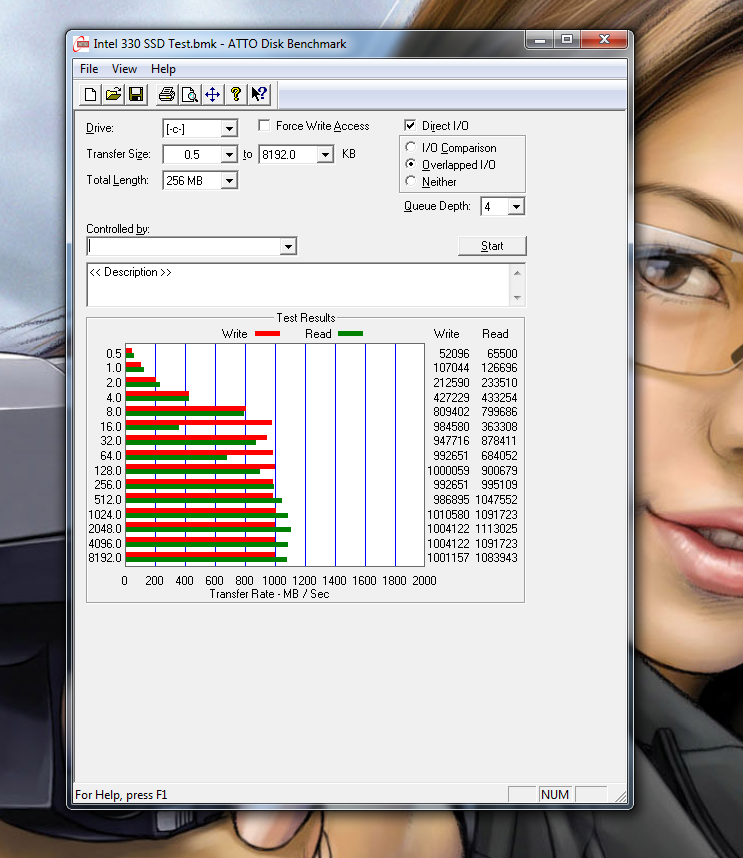Open the Queue Depth dropdown
743x858 pixels.
(x=516, y=206)
